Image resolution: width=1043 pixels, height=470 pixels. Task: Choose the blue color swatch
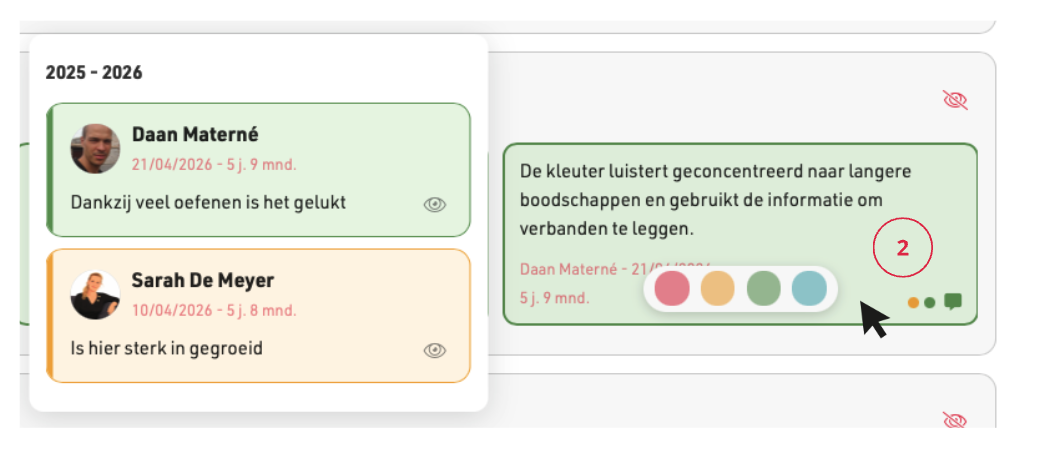click(x=810, y=289)
